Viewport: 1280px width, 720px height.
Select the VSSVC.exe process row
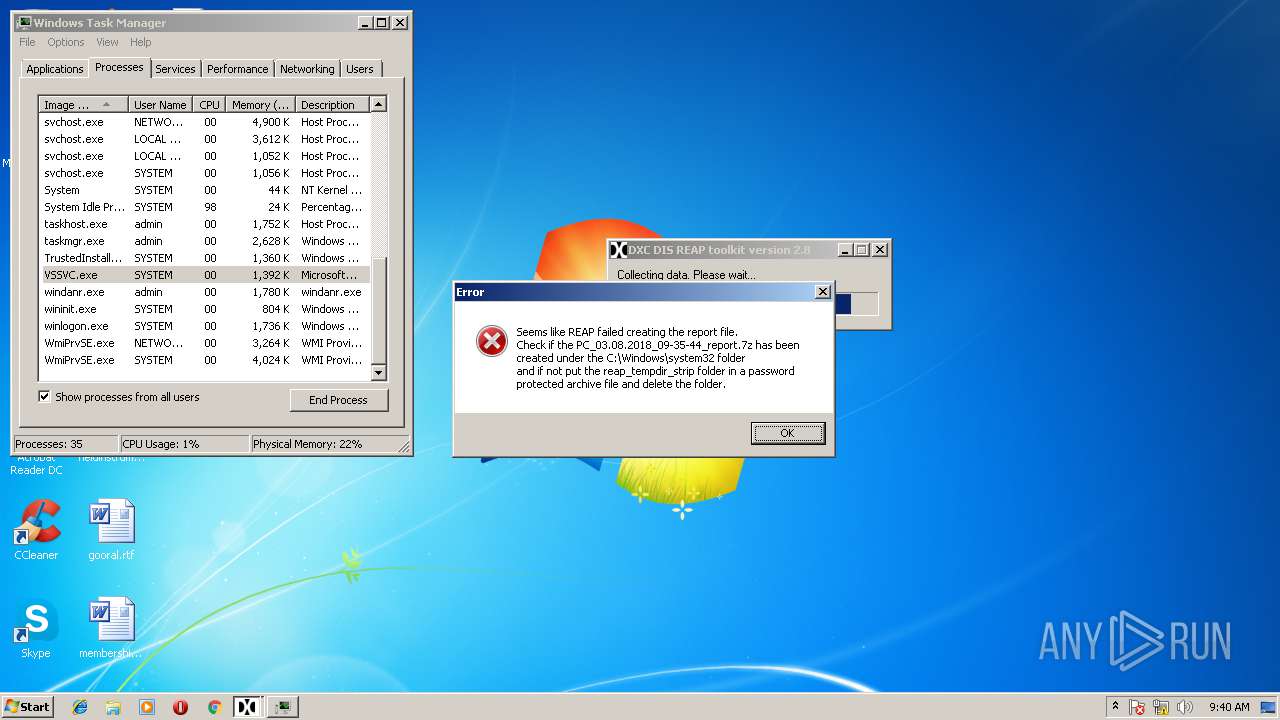pos(204,275)
